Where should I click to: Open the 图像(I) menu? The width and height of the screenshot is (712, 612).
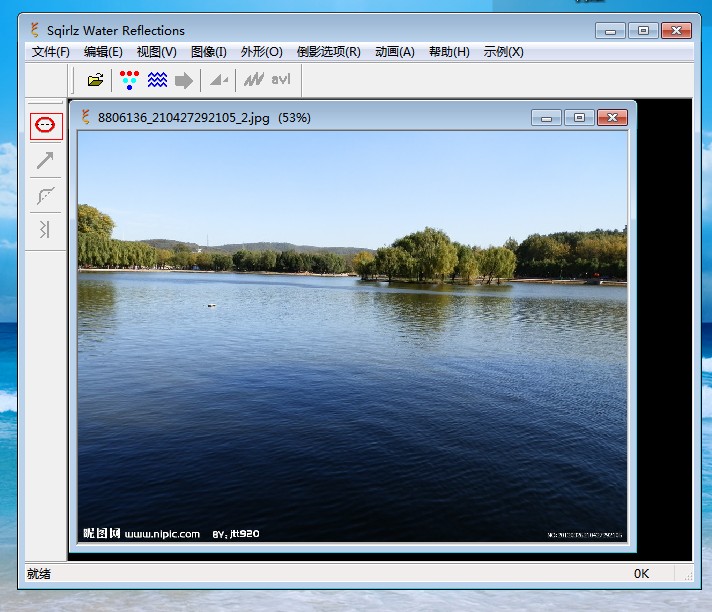pos(208,52)
